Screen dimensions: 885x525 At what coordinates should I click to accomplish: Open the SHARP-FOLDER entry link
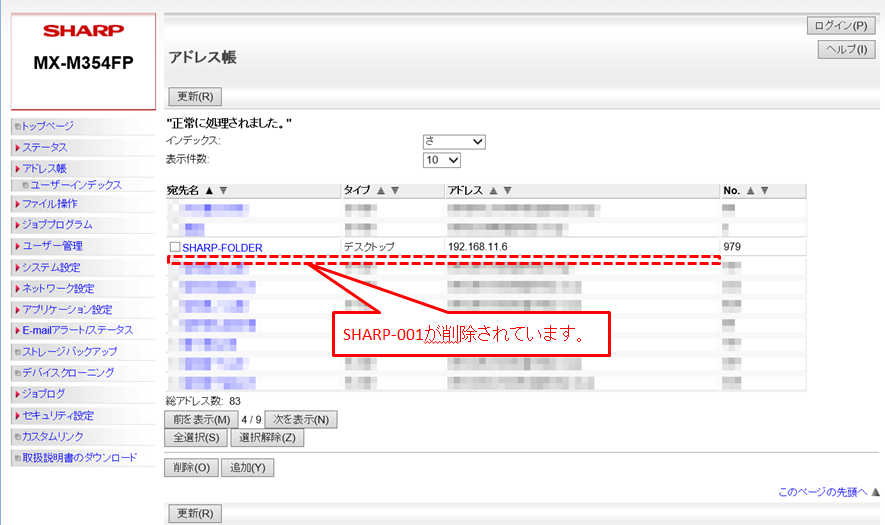[x=222, y=248]
